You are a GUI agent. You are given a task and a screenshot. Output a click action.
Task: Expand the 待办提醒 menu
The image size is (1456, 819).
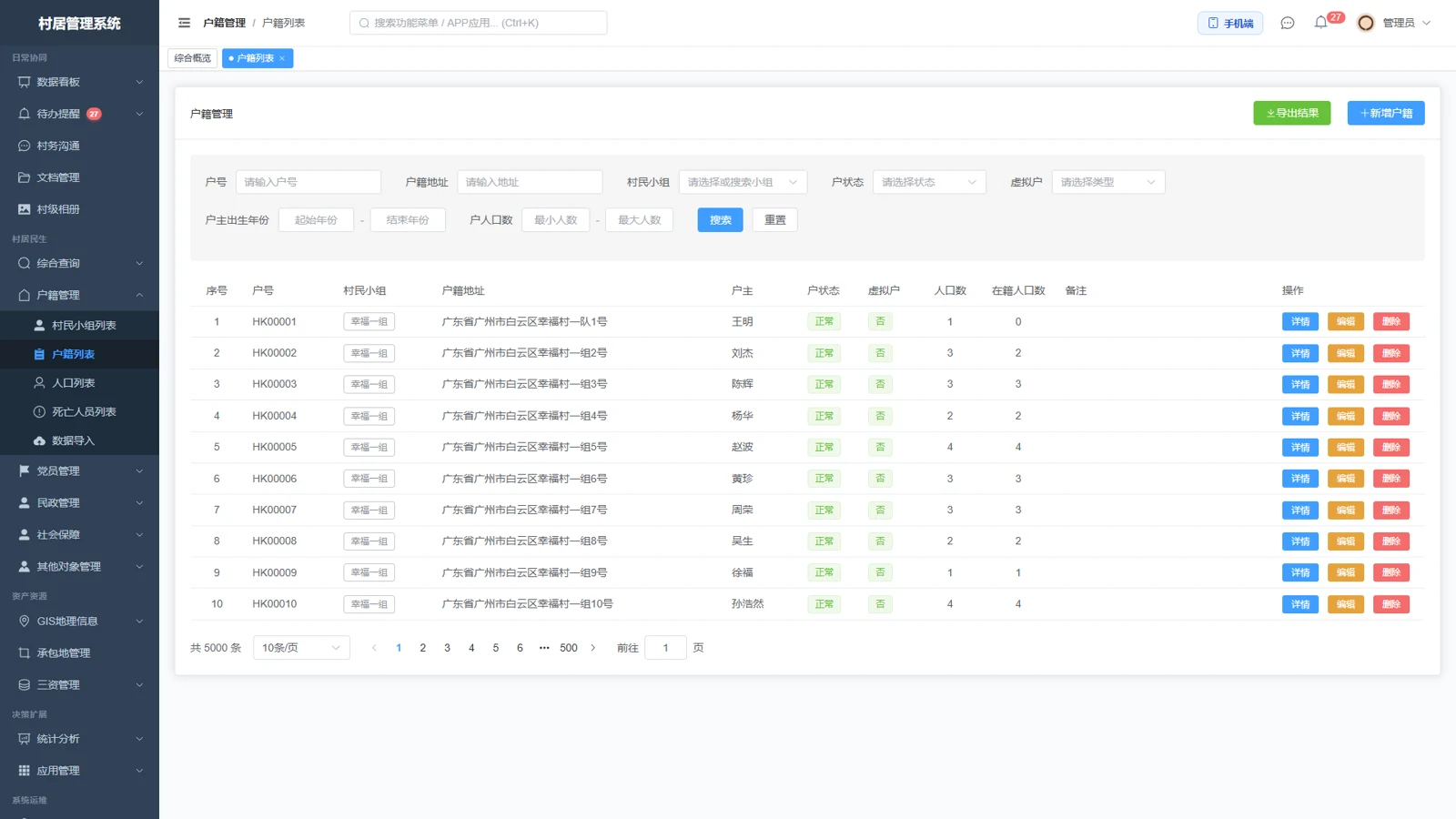click(79, 114)
